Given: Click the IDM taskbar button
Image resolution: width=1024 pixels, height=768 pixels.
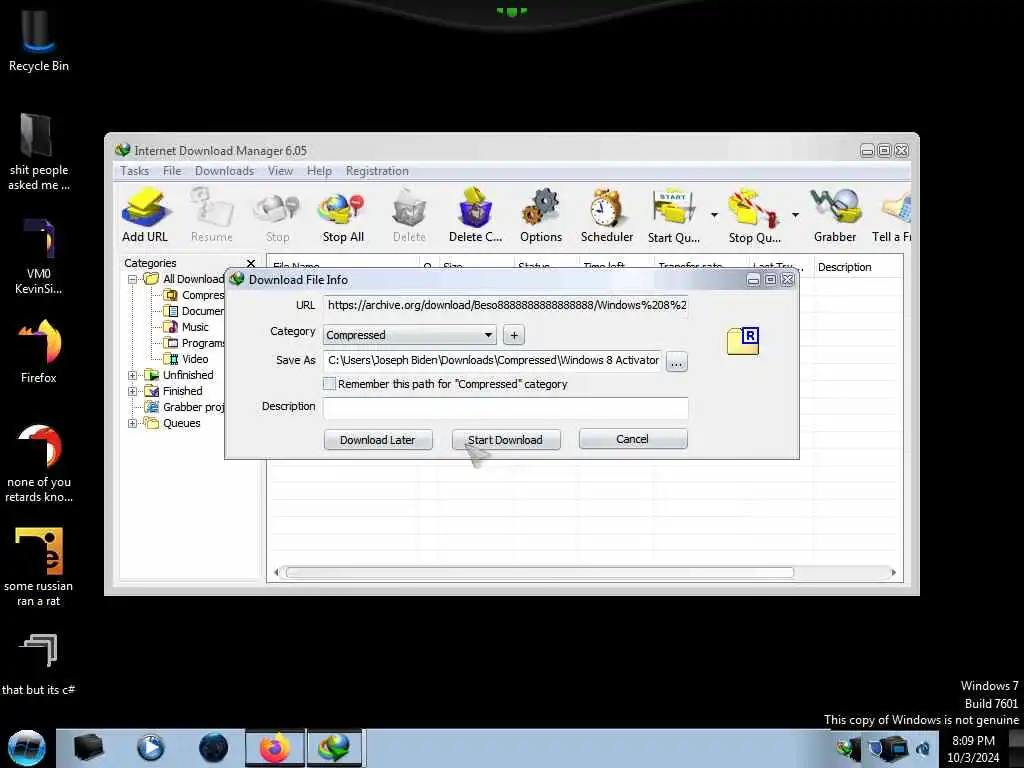Looking at the screenshot, I should coord(334,748).
